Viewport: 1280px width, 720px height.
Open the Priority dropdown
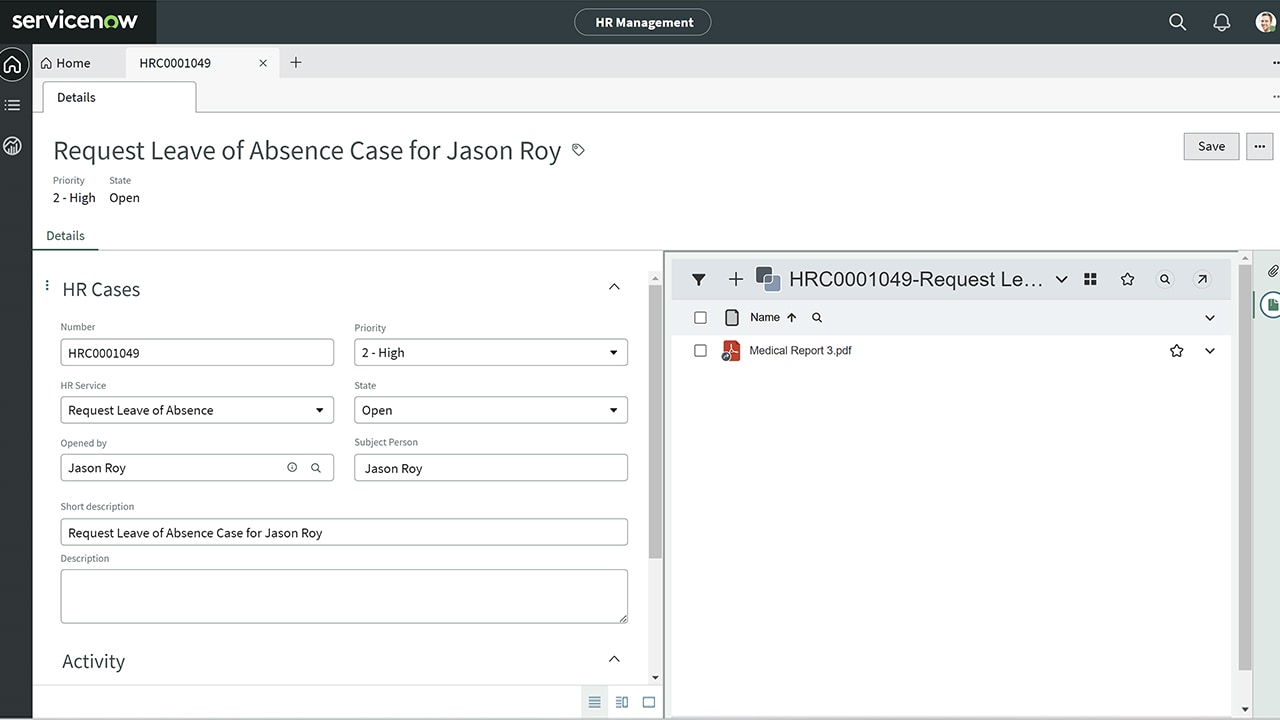click(491, 352)
